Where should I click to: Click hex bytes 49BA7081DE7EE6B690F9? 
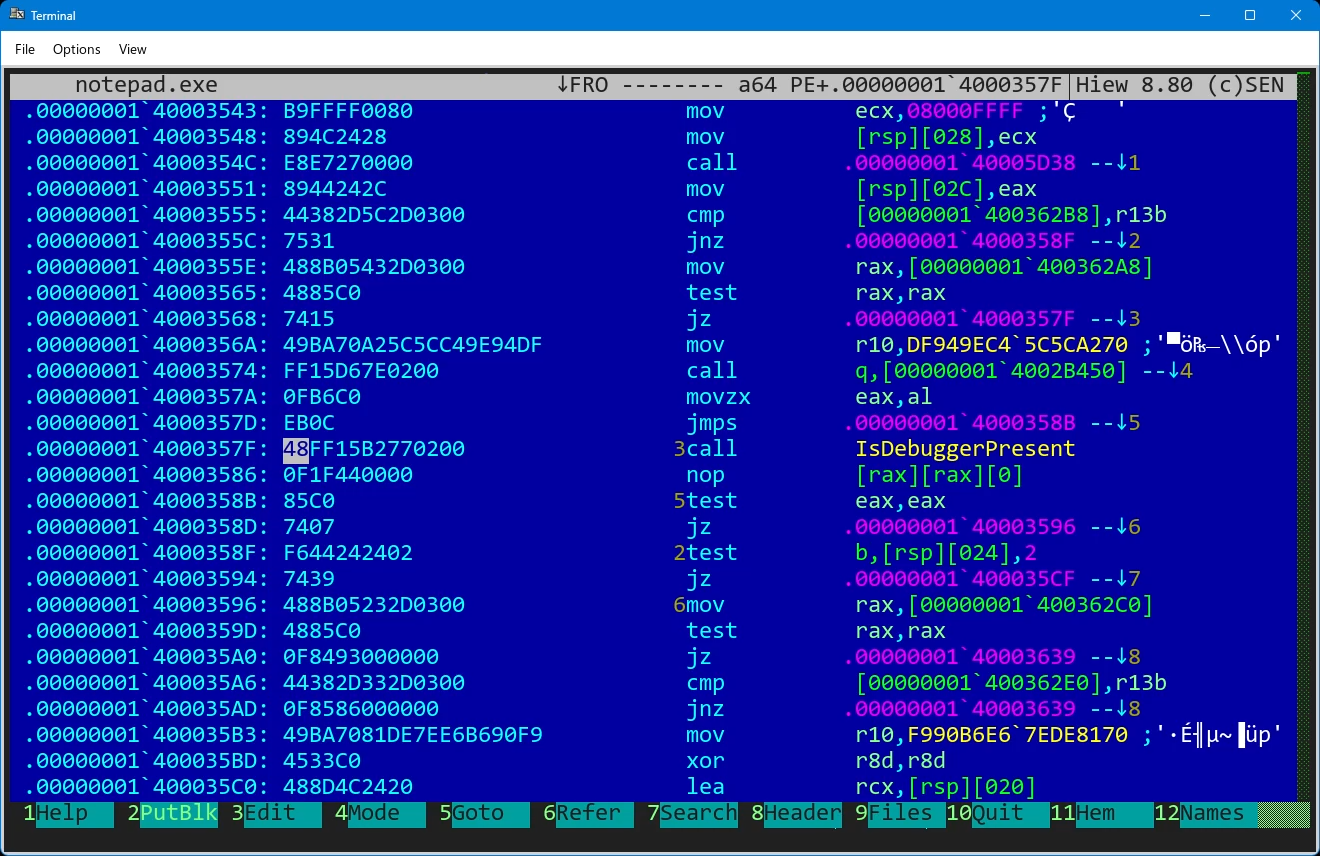413,735
